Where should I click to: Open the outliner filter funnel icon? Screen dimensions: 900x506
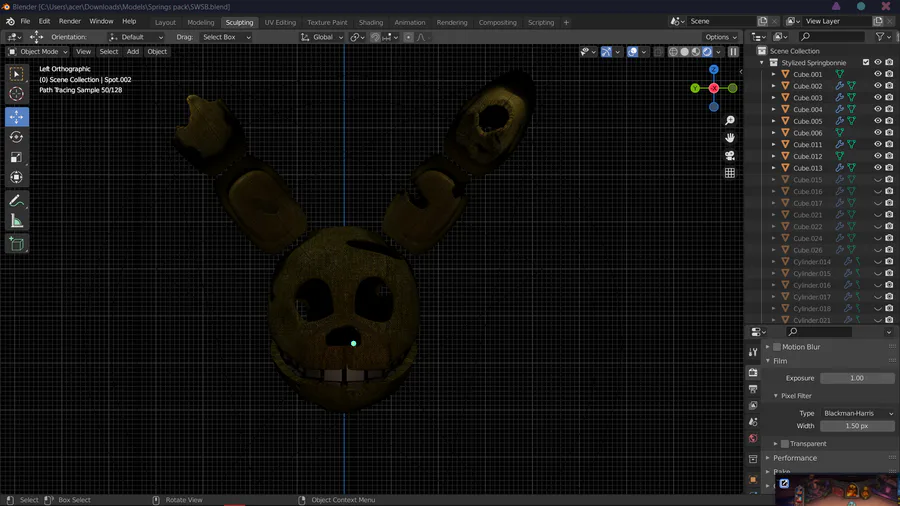pyautogui.click(x=880, y=37)
